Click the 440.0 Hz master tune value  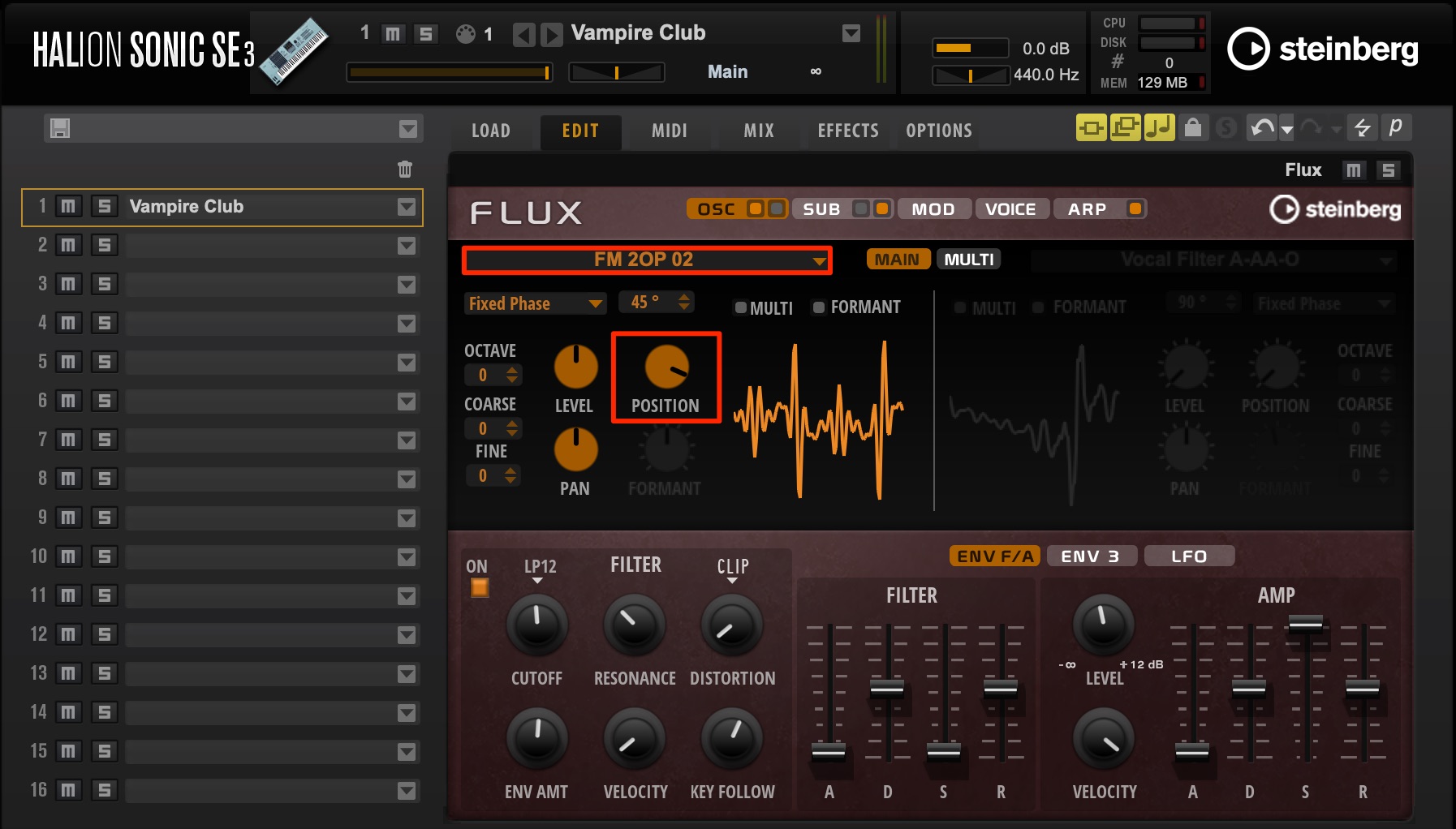click(1046, 75)
